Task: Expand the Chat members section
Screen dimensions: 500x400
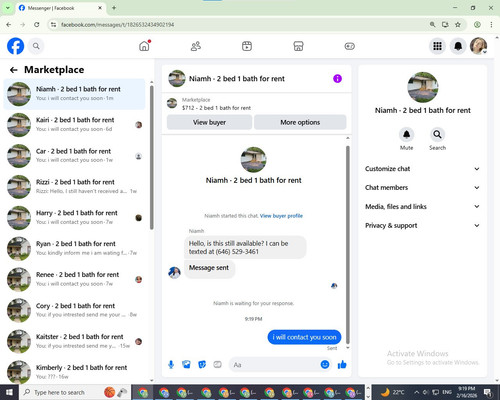Action: pyautogui.click(x=422, y=188)
